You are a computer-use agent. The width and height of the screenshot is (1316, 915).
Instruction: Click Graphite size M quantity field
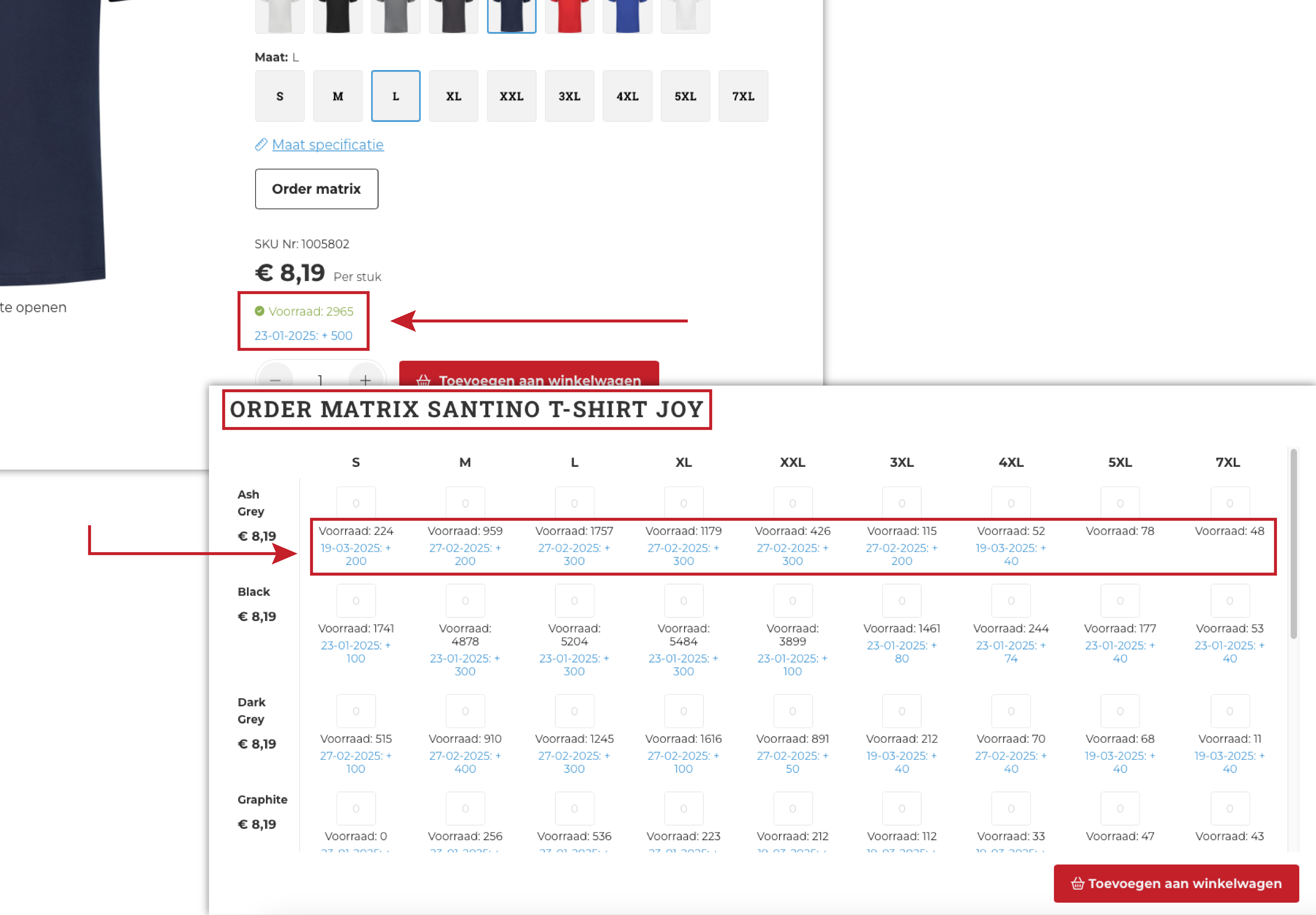[x=465, y=808]
